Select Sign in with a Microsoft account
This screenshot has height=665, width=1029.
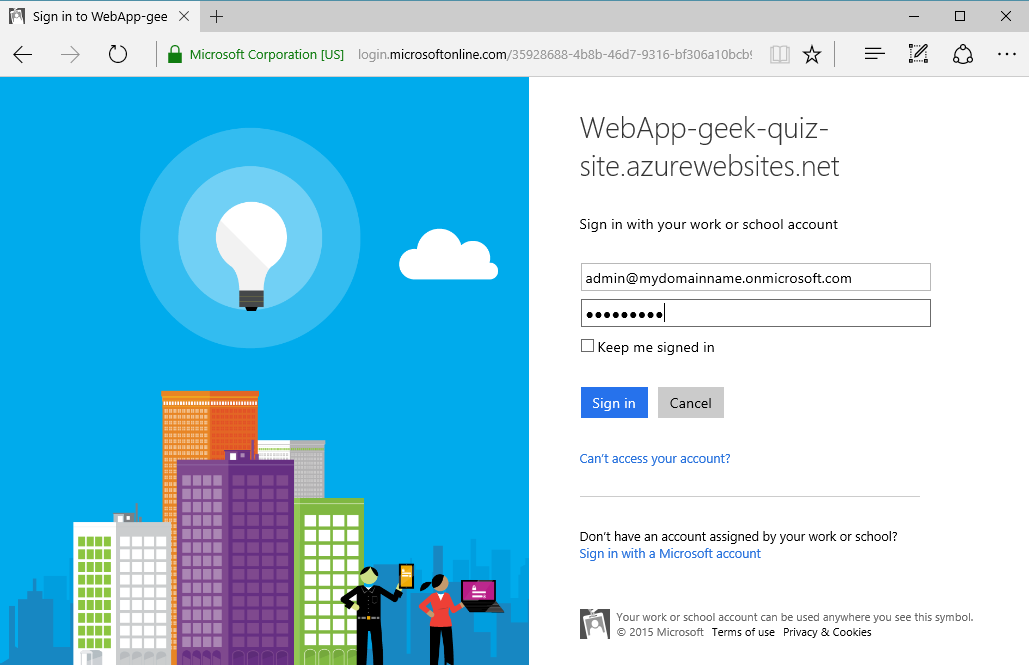(x=669, y=553)
